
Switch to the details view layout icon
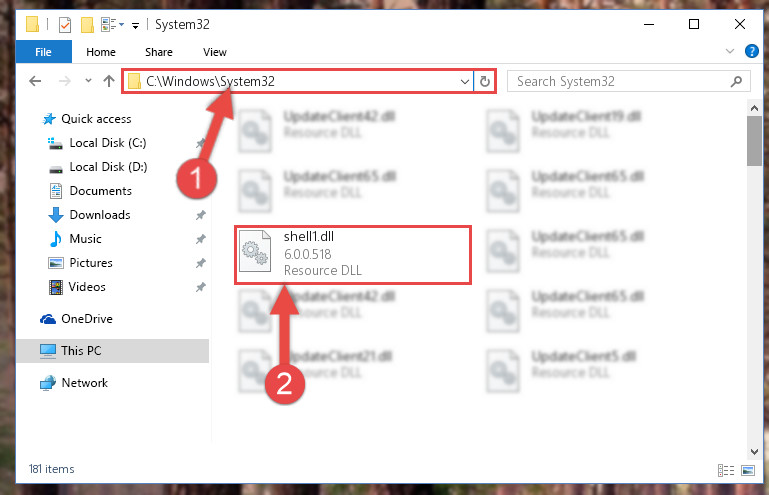(x=725, y=470)
